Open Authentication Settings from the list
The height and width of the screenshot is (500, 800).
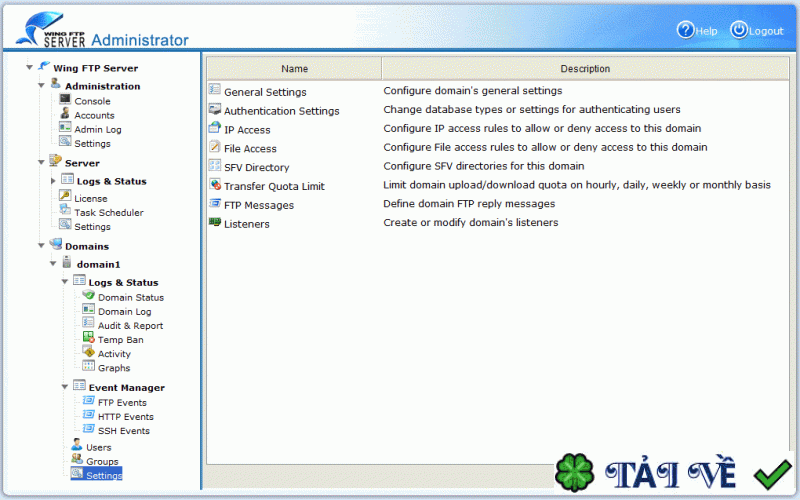282,111
